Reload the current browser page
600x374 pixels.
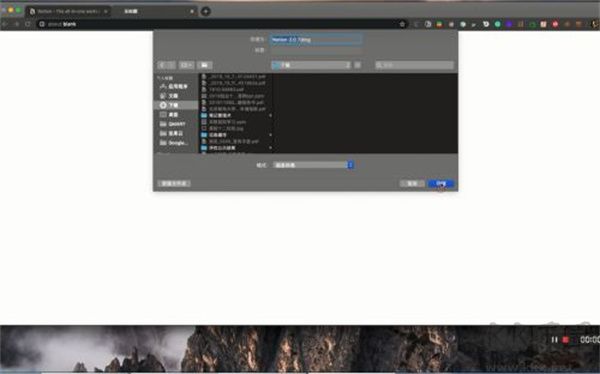[28, 24]
